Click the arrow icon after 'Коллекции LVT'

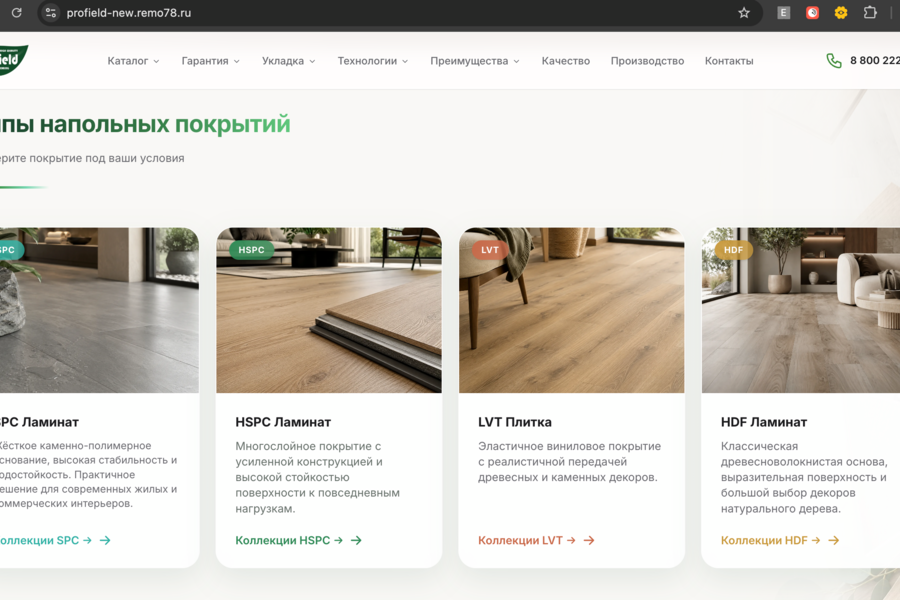click(x=589, y=540)
